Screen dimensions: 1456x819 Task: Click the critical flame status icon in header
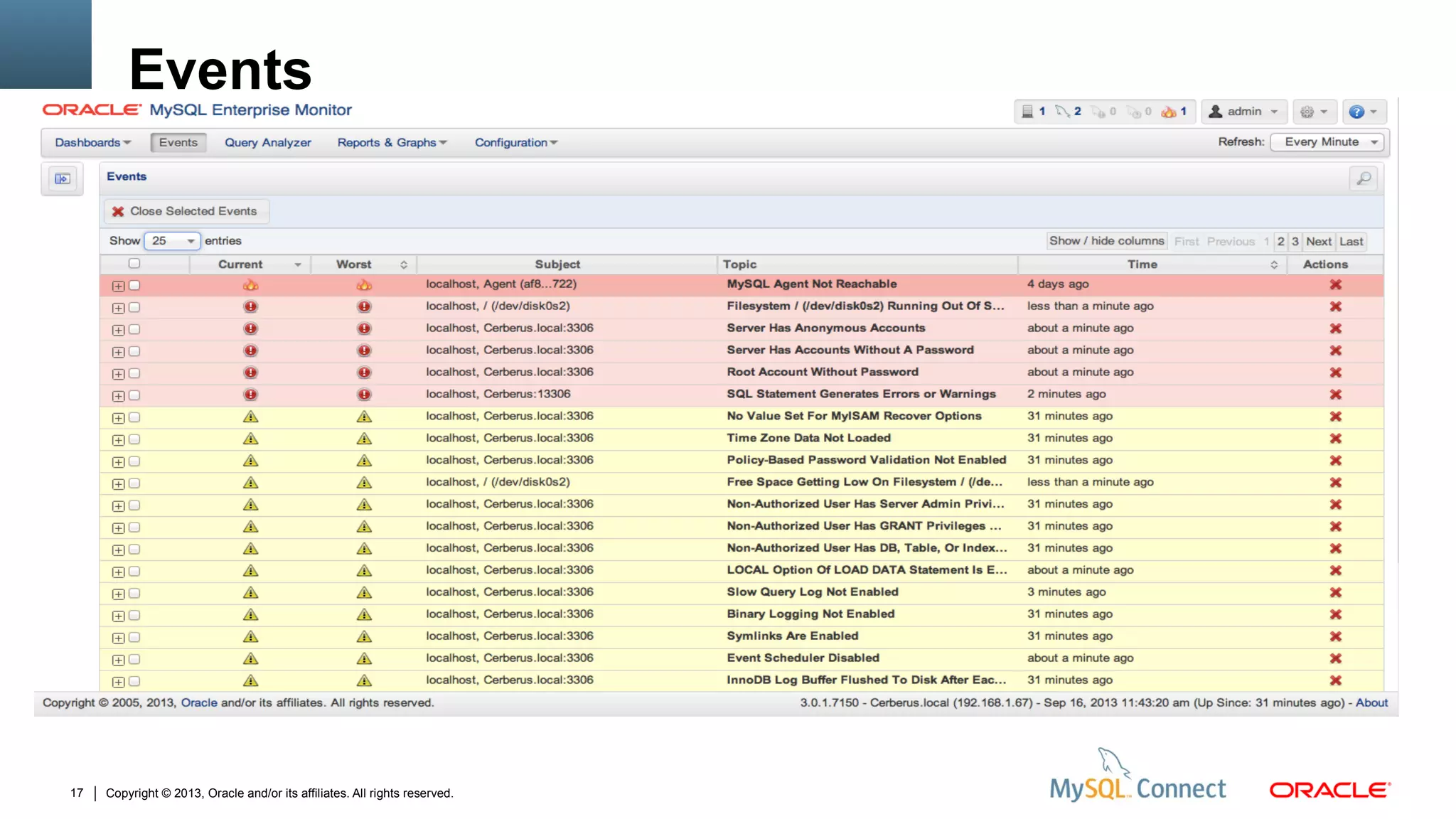(x=1169, y=112)
